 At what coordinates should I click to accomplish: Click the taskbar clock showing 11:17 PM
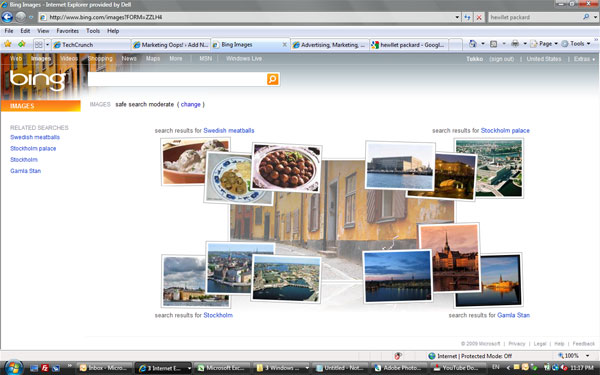click(x=582, y=368)
